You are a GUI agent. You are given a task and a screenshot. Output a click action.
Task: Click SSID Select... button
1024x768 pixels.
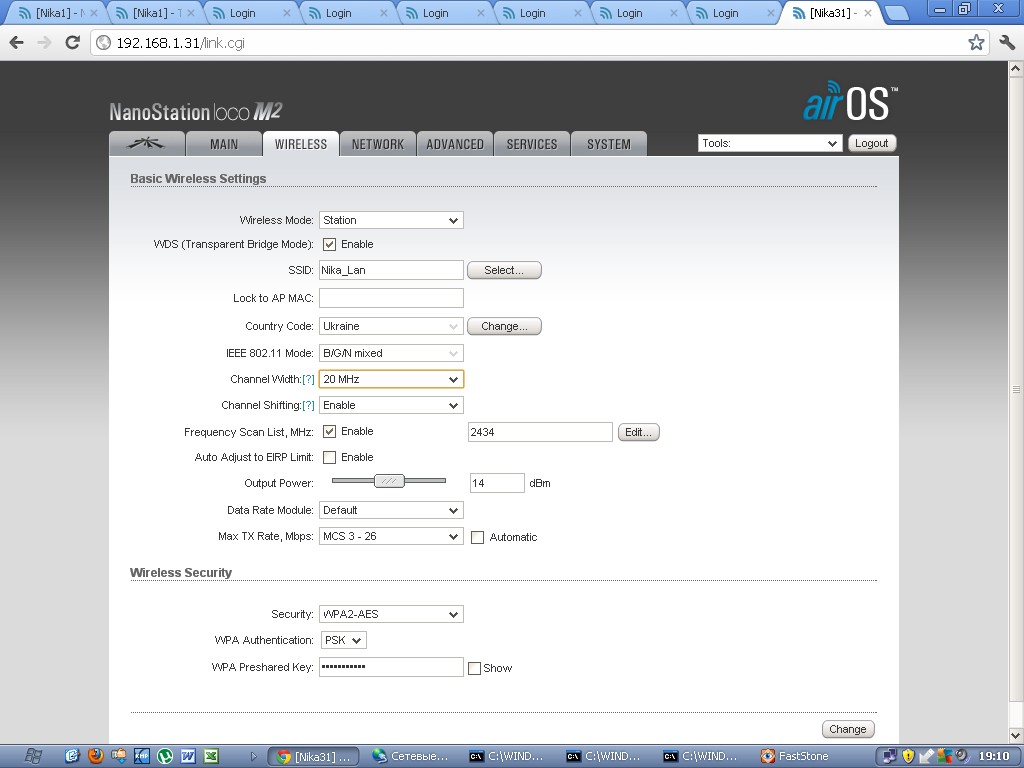(504, 270)
